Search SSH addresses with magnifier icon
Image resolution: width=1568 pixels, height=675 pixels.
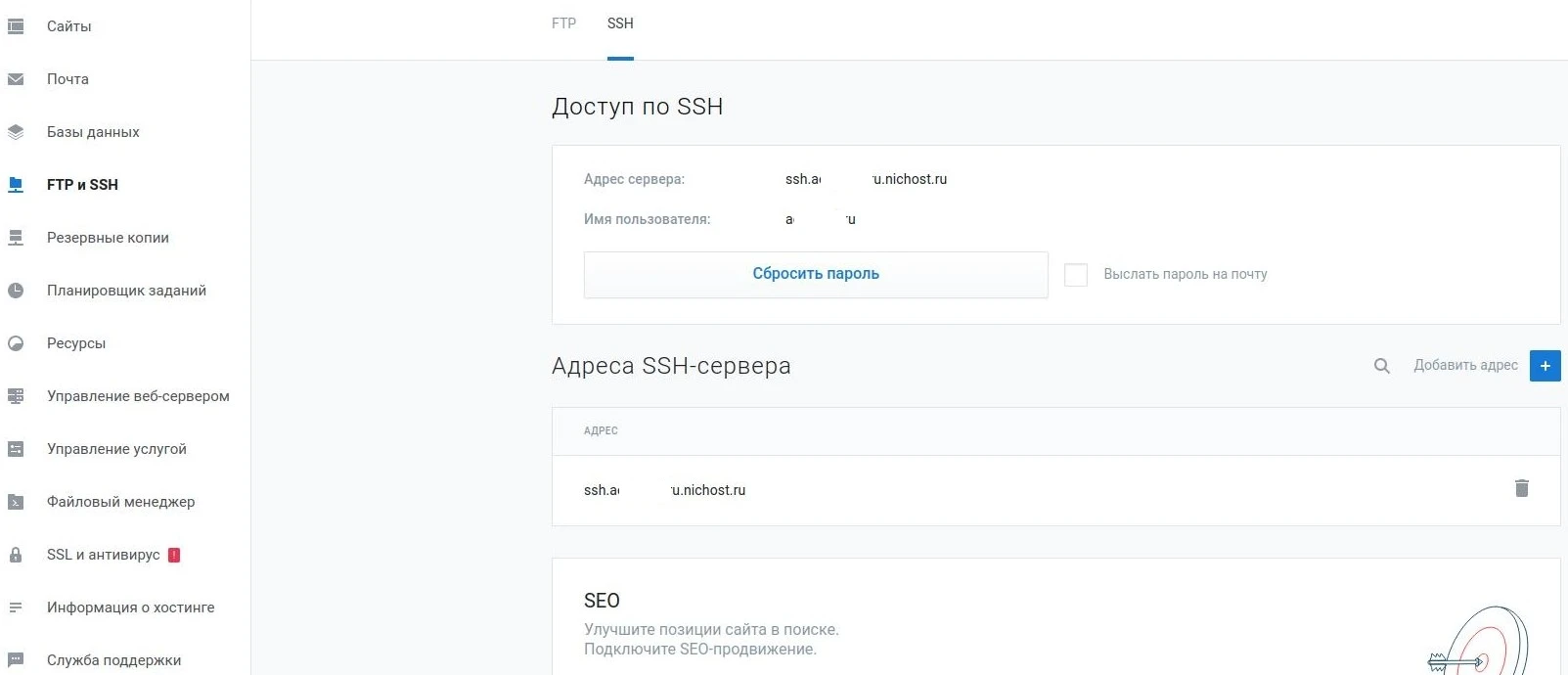(x=1382, y=366)
